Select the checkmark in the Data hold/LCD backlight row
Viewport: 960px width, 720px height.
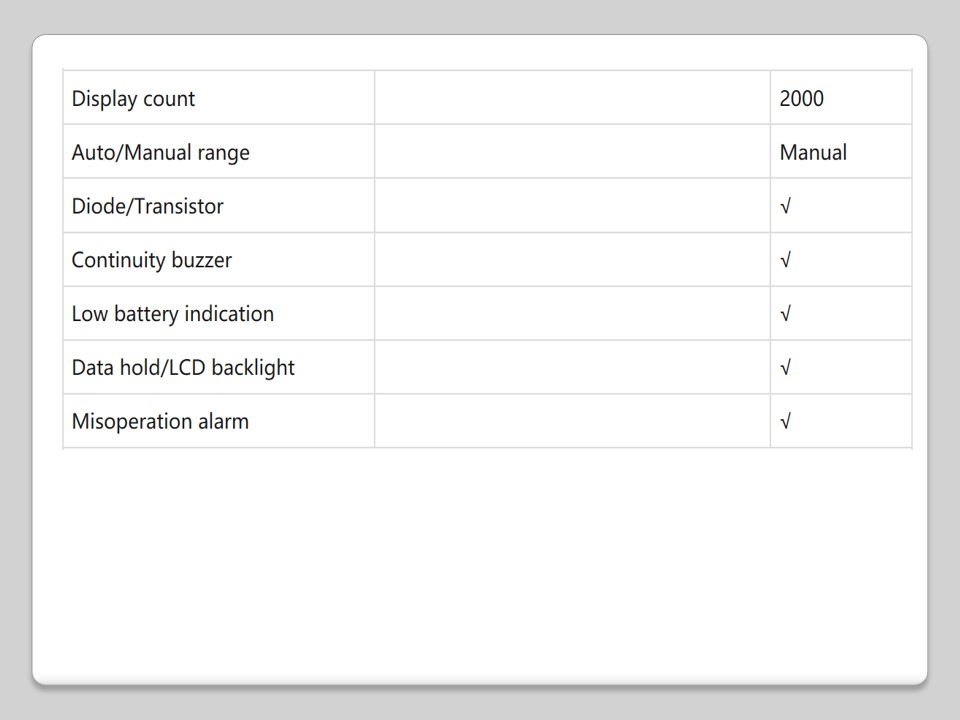coord(786,368)
